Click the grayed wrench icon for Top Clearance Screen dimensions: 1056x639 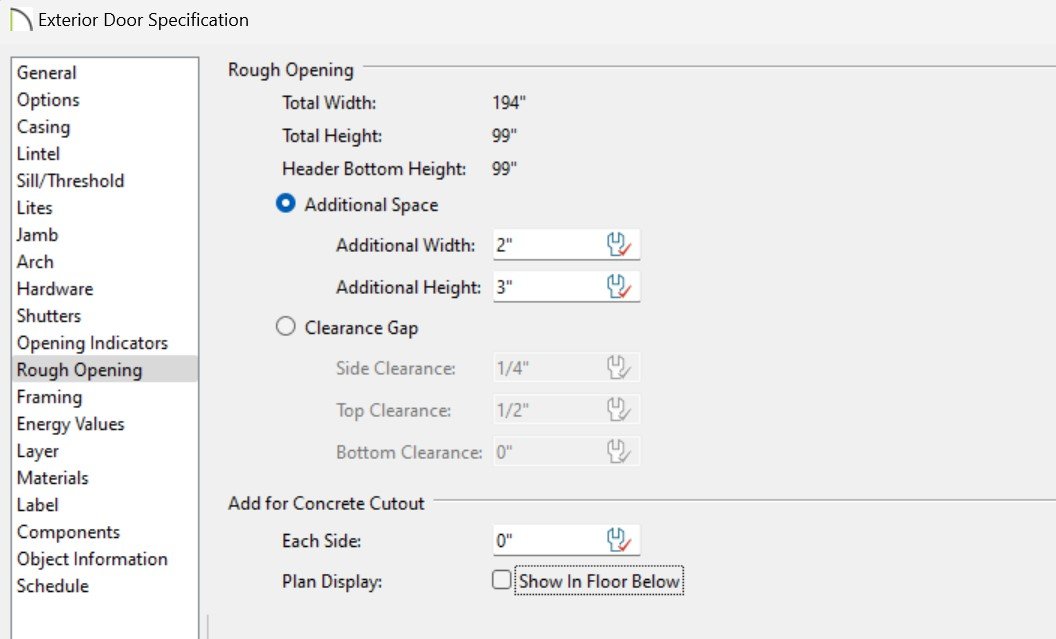[619, 411]
